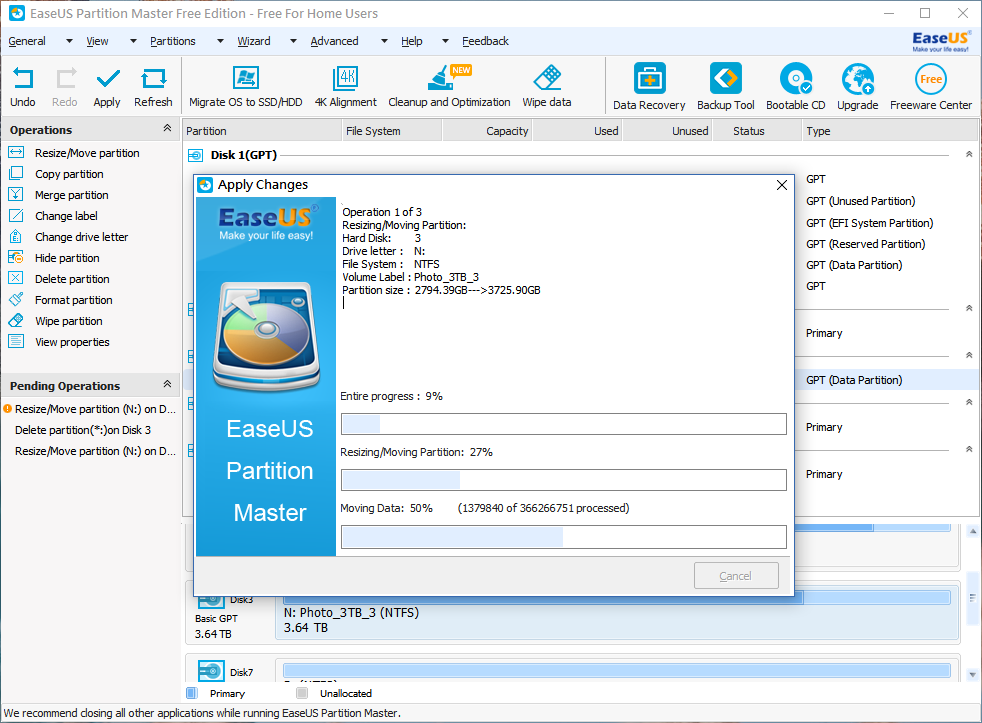Click the Feedback menu item
Image resolution: width=982 pixels, height=723 pixels.
click(x=485, y=41)
